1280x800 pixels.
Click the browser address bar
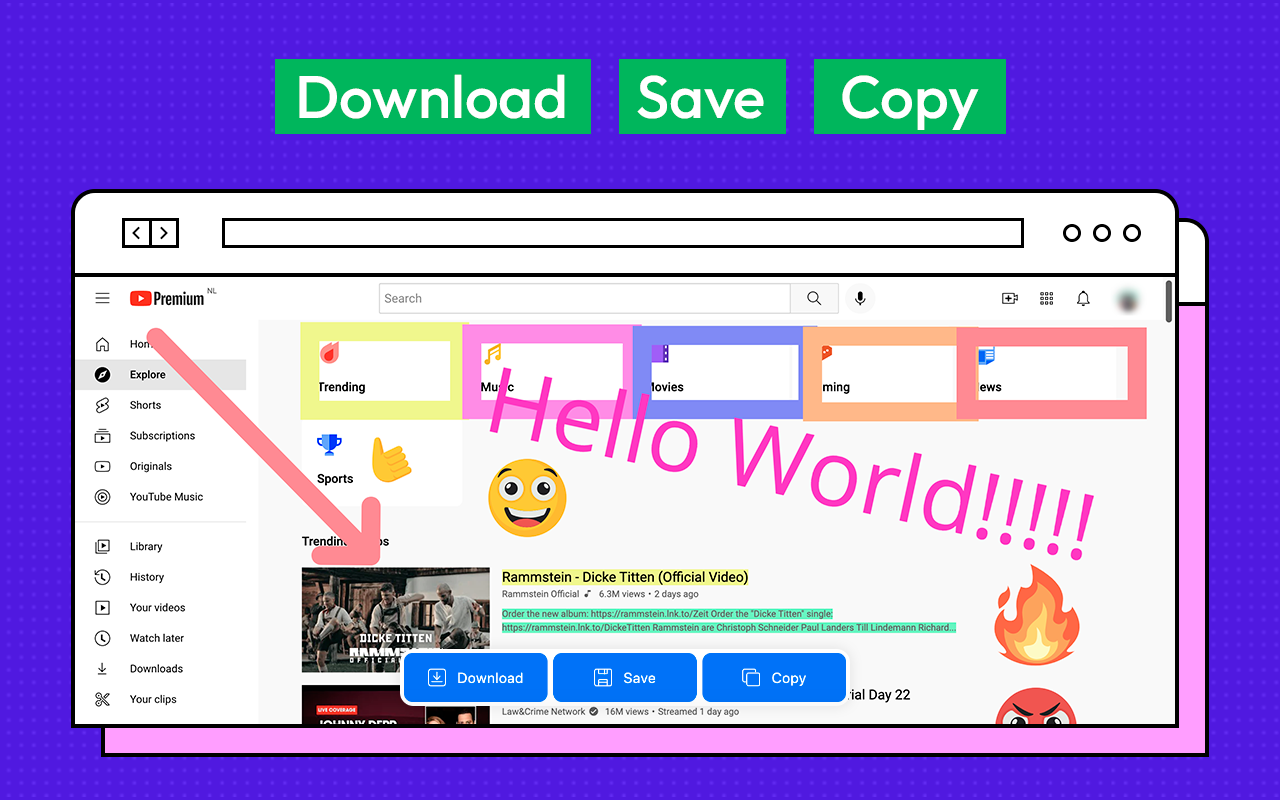(623, 233)
